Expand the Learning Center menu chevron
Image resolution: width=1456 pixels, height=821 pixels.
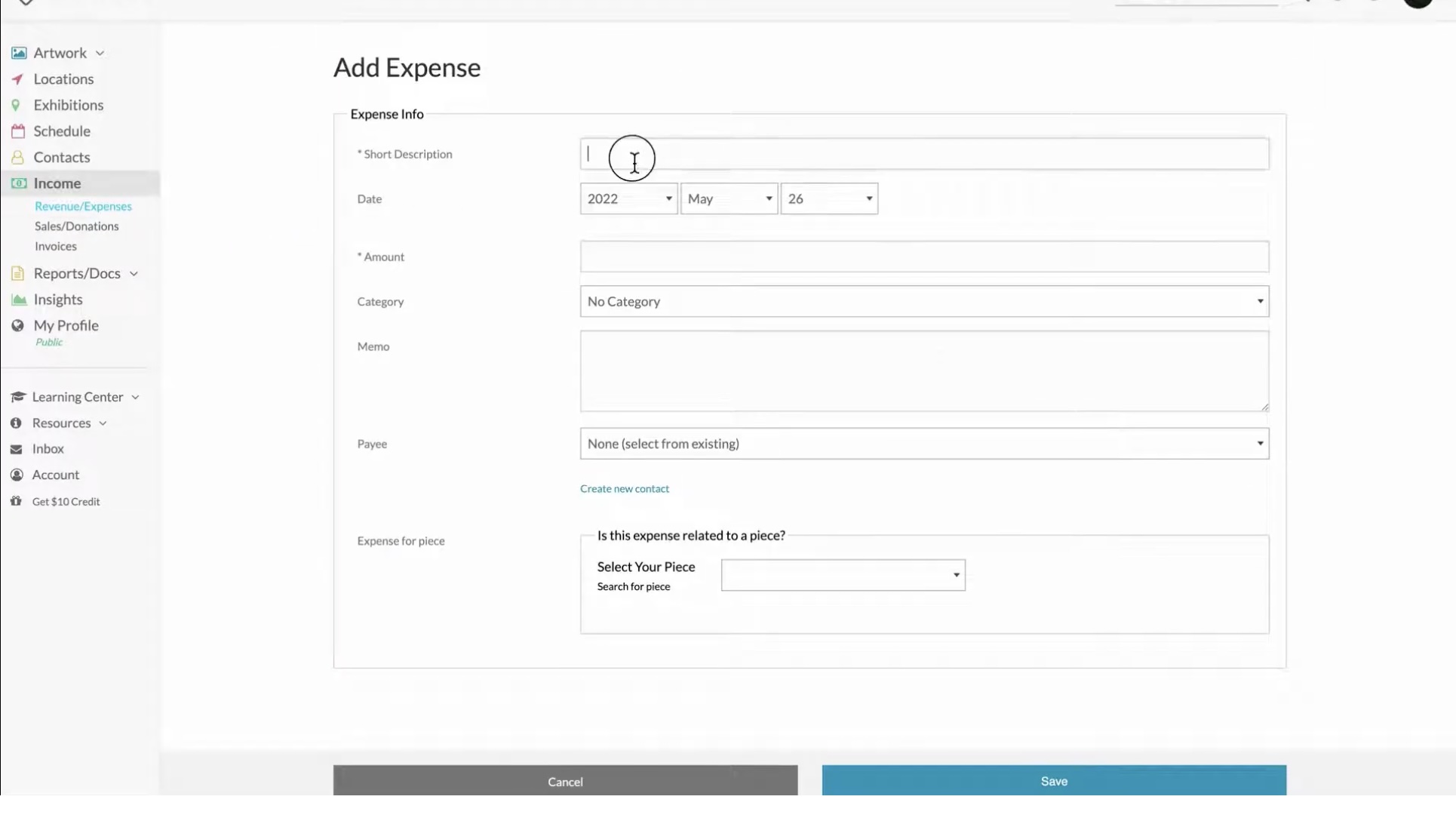135,397
